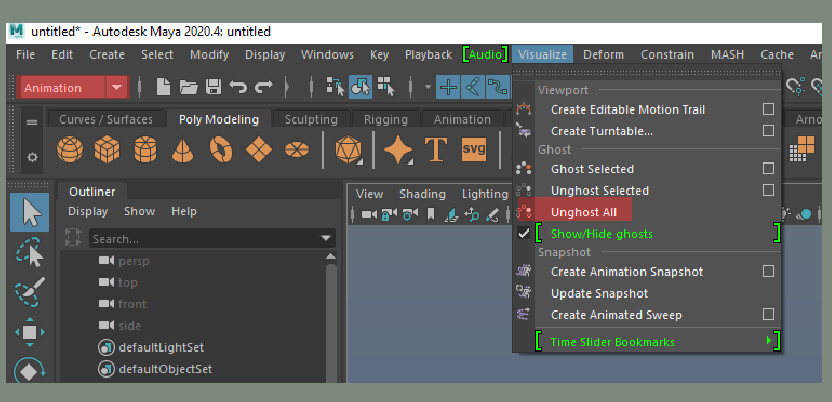The width and height of the screenshot is (832, 402).
Task: Toggle the Show/Hide ghosts checkmark item
Action: (647, 234)
